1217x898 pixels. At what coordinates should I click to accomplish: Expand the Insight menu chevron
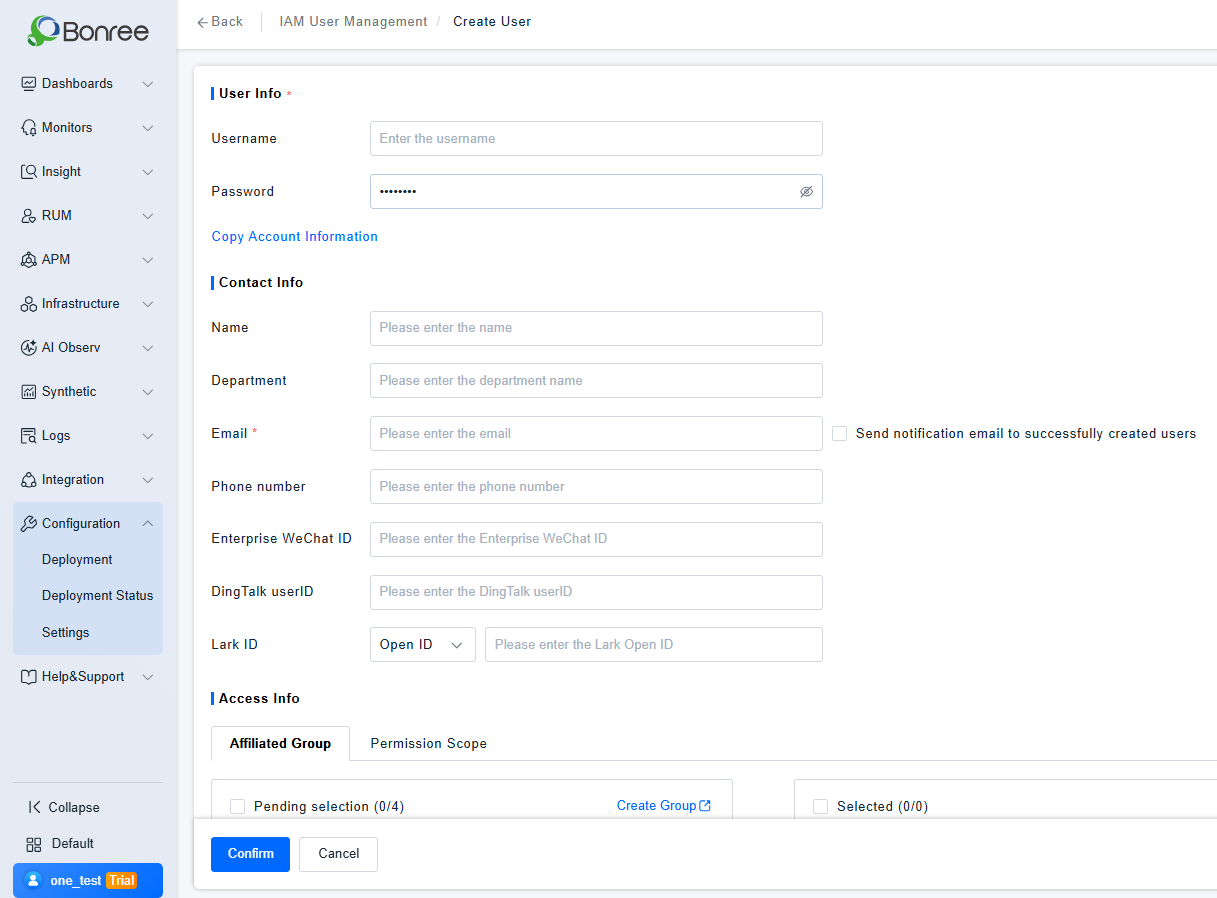148,172
